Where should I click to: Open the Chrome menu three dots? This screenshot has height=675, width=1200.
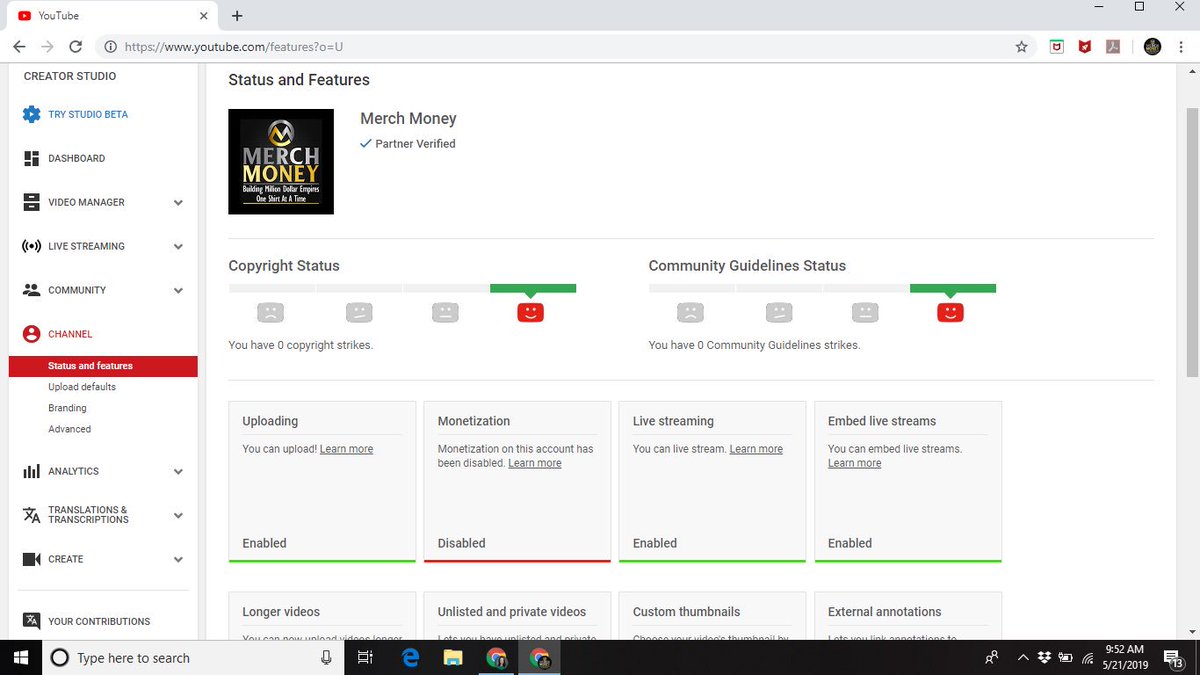click(x=1180, y=46)
